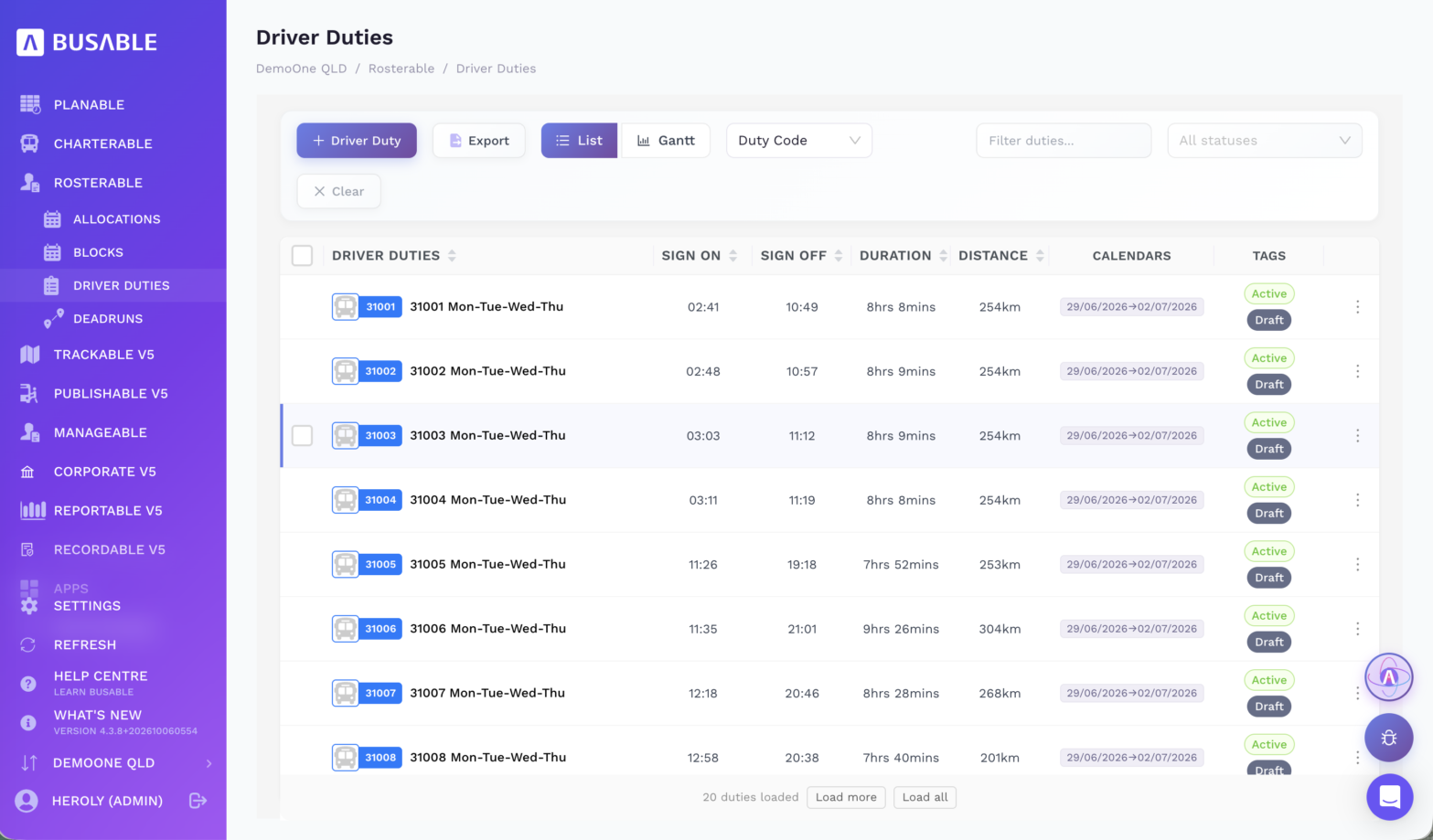Open the Duty Code dropdown

tap(799, 141)
